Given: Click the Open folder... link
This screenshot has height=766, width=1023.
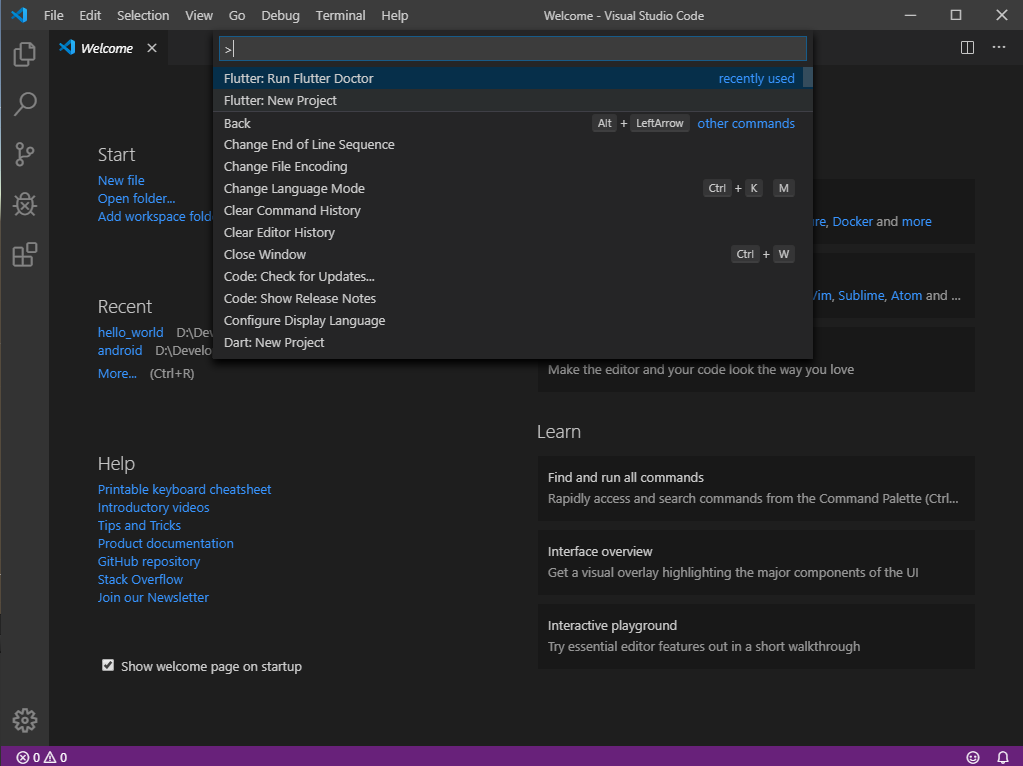Looking at the screenshot, I should point(136,198).
